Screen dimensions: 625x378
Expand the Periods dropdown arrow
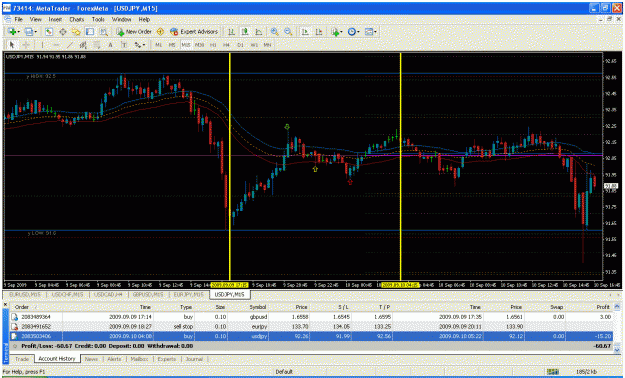pos(358,32)
